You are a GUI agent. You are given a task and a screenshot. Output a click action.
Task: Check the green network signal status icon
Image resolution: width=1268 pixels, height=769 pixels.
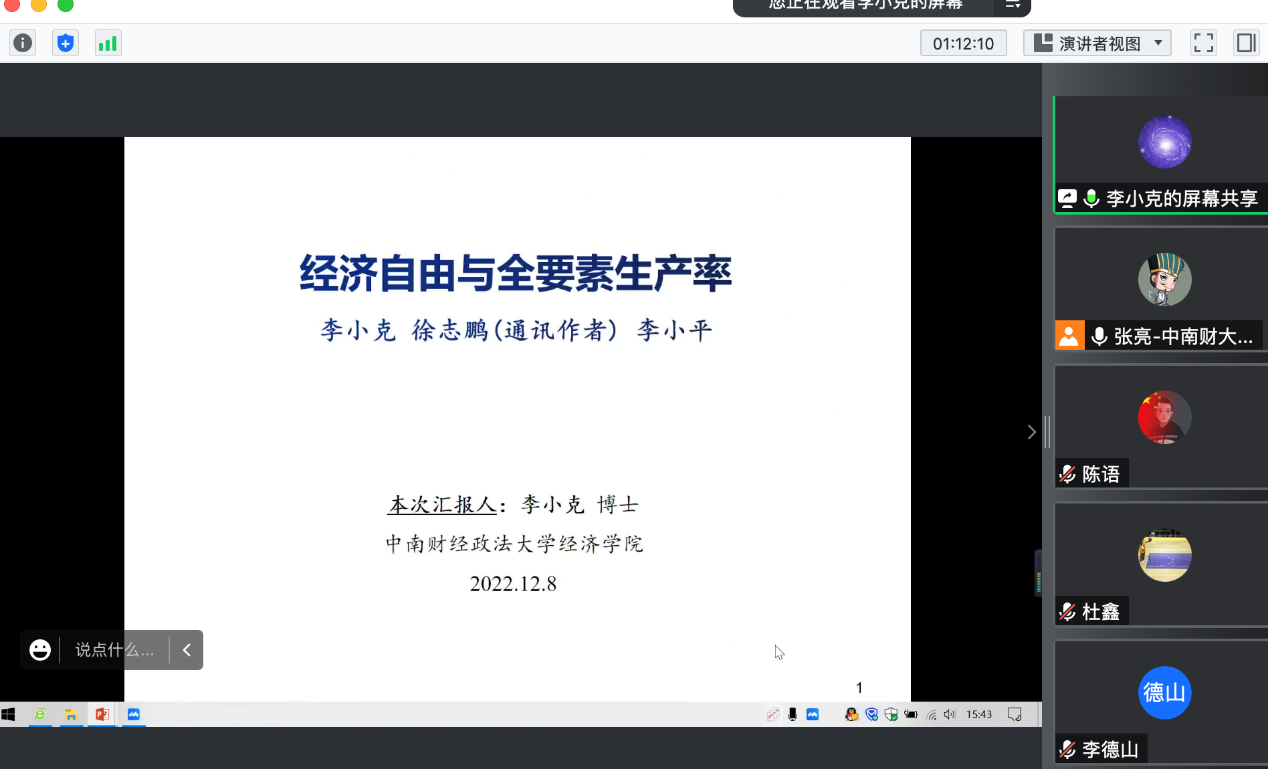tap(107, 43)
